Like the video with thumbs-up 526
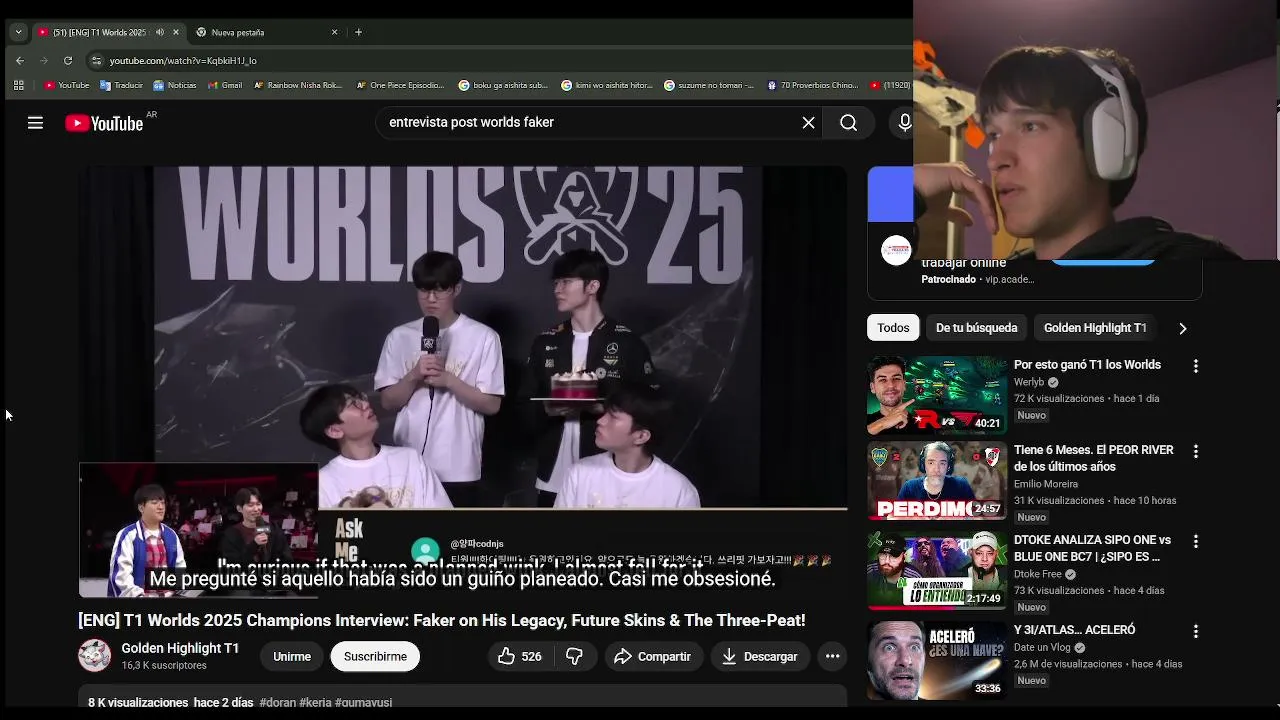This screenshot has height=720, width=1280. [520, 656]
